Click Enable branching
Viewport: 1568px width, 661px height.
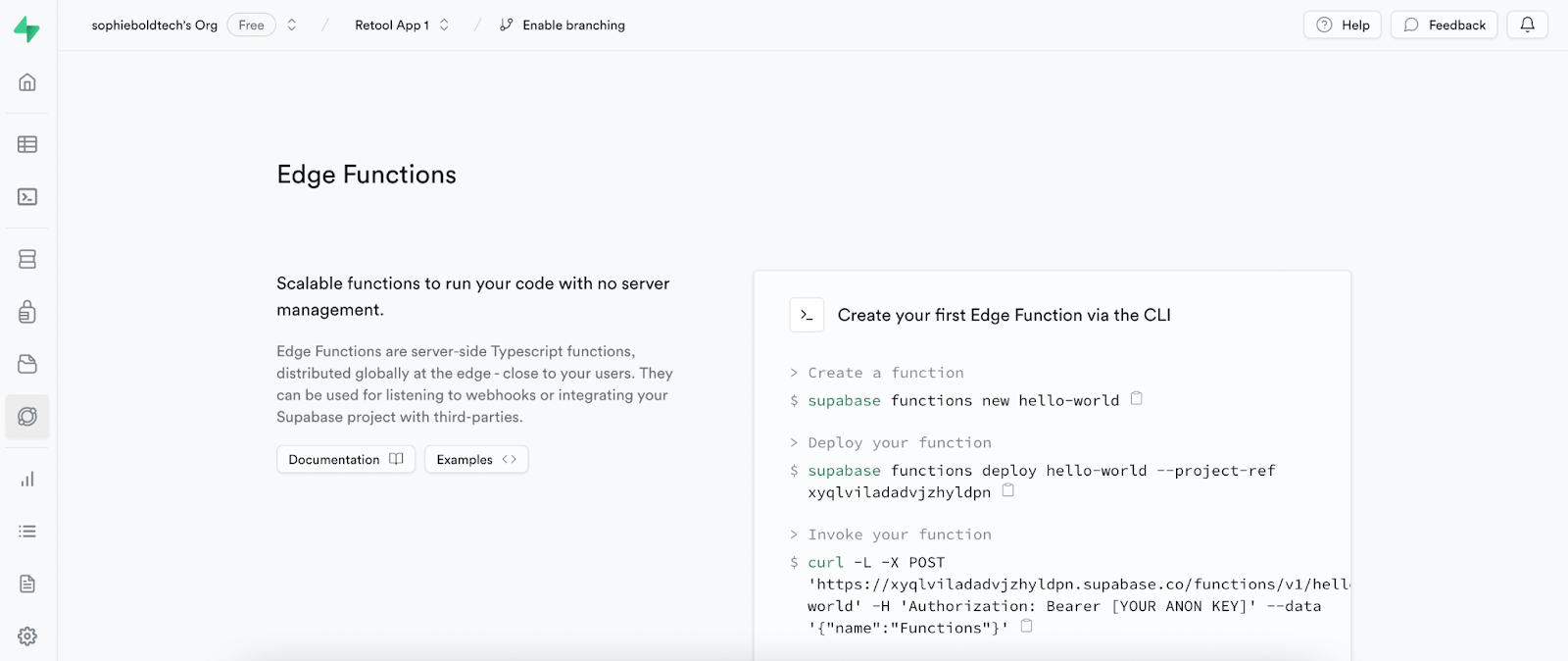click(x=563, y=25)
